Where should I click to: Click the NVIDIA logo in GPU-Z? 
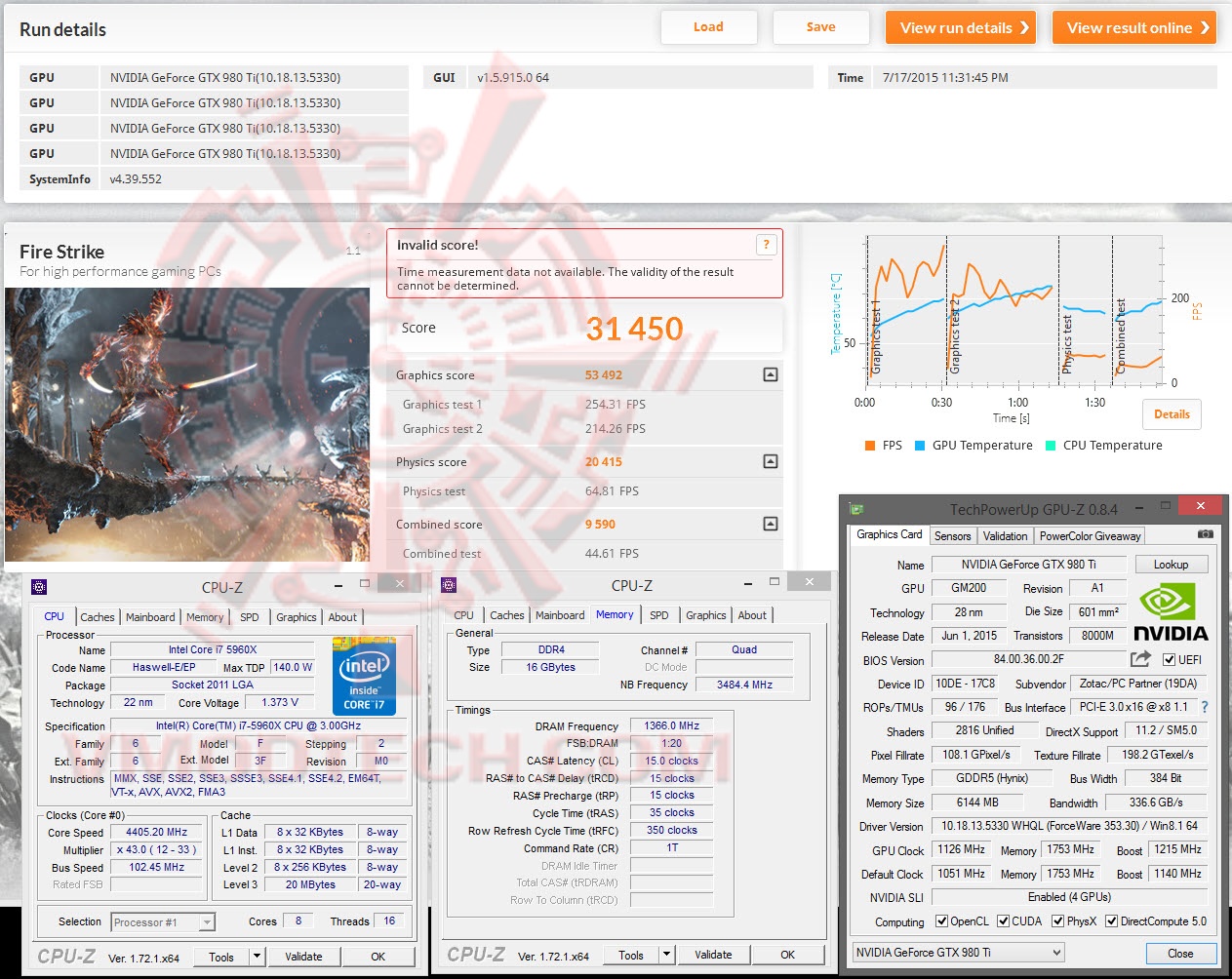(1171, 612)
